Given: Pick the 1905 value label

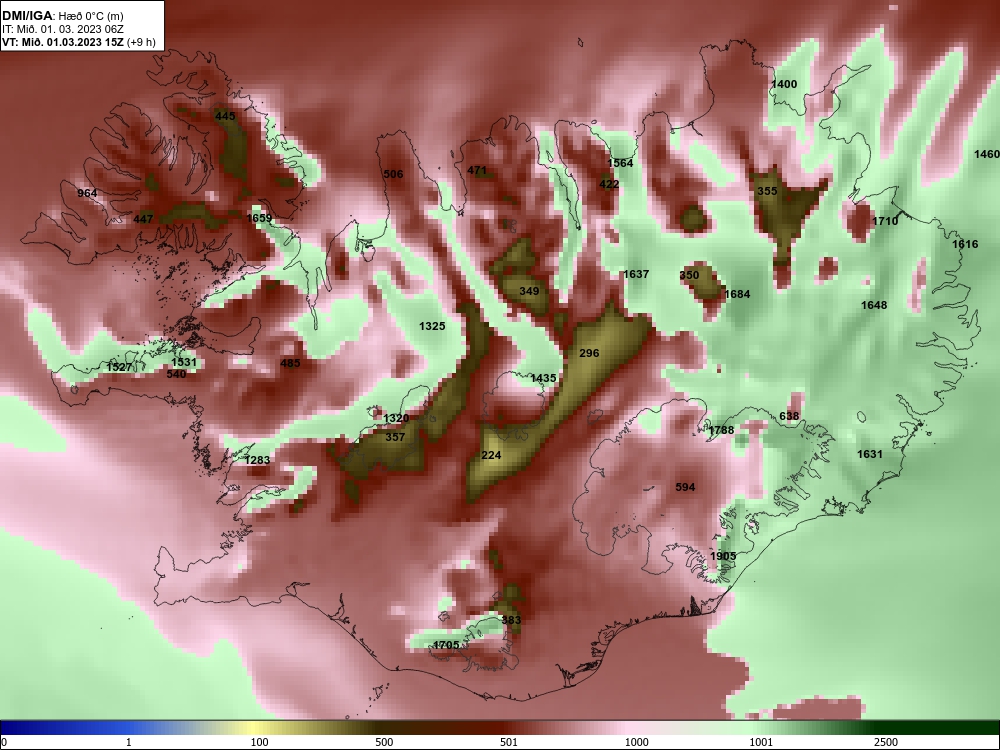Looking at the screenshot, I should click(x=723, y=555).
